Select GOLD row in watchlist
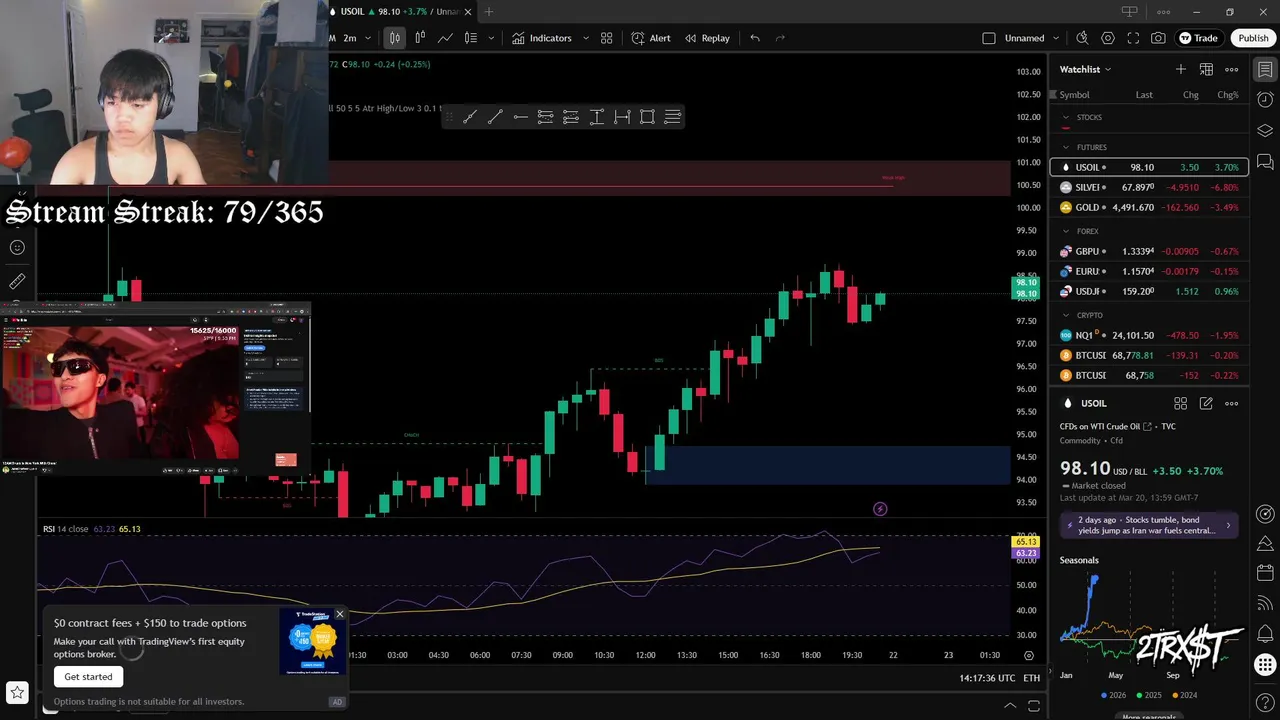Image resolution: width=1280 pixels, height=720 pixels. 1149,208
